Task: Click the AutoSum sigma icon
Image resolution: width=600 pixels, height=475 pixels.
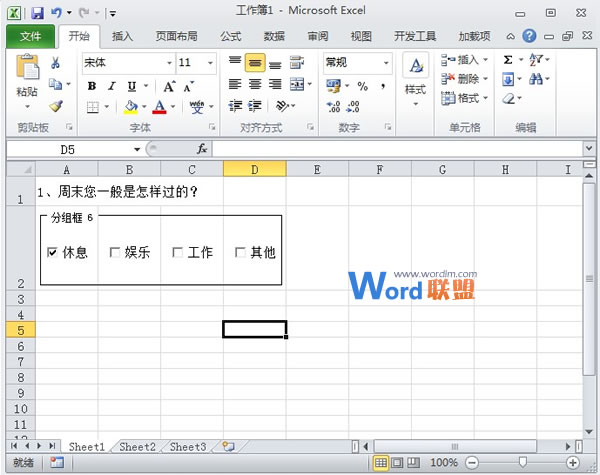Action: [x=508, y=61]
